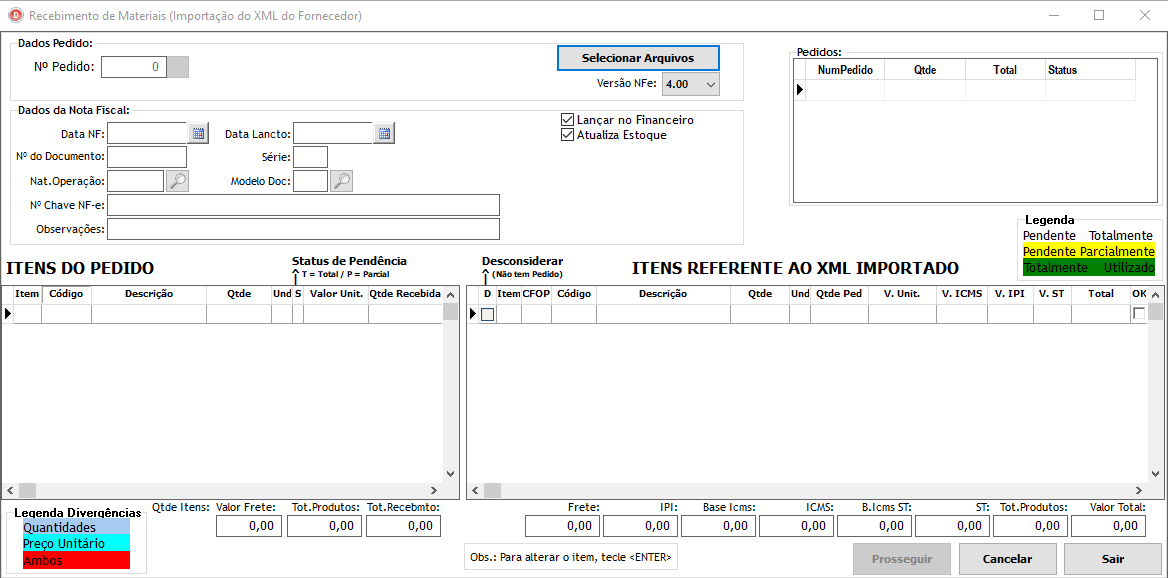
Task: Click the NumPedido column header in Pedidos
Action: [845, 70]
